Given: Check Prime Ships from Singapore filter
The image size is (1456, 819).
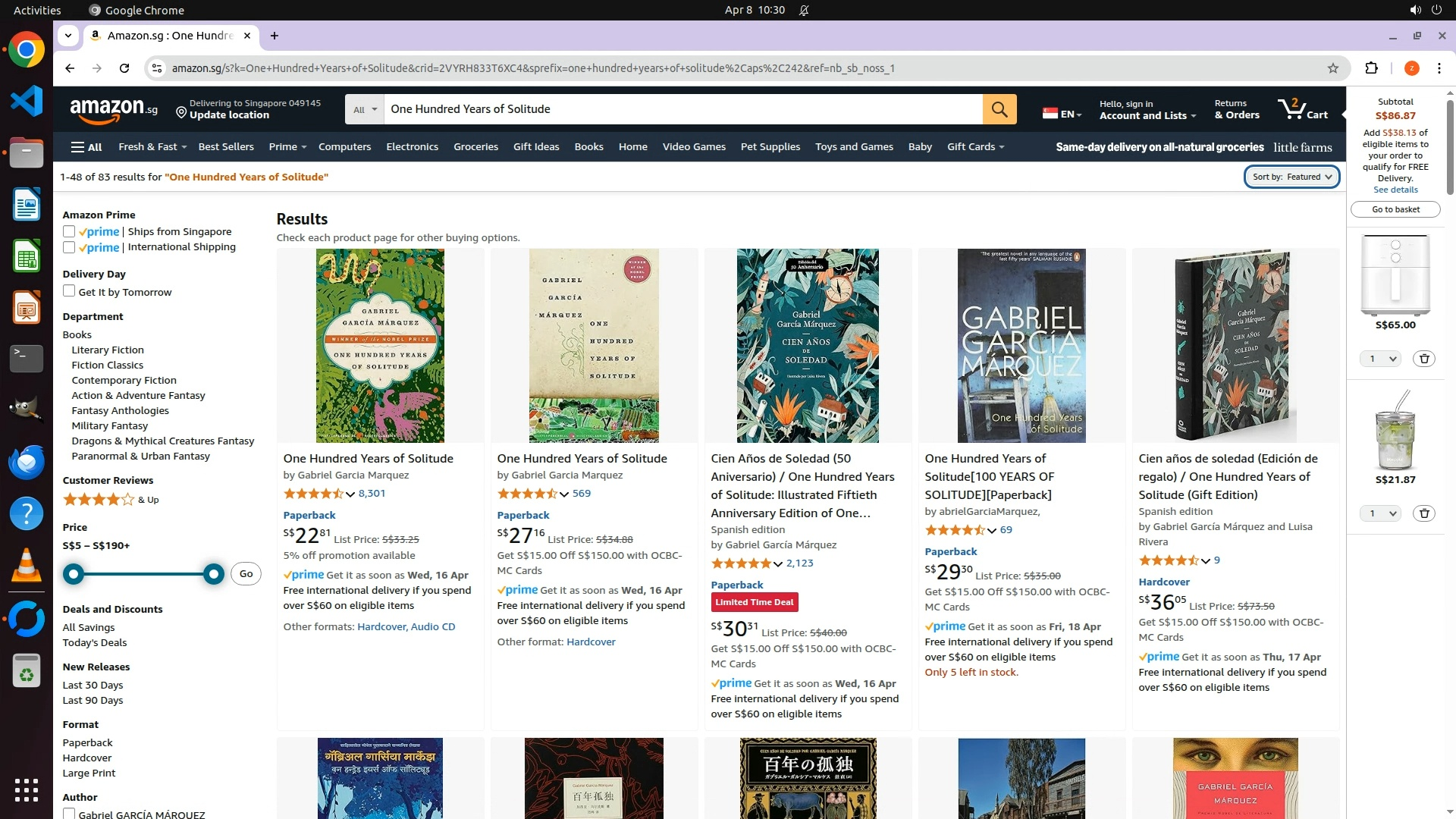Looking at the screenshot, I should tap(69, 231).
